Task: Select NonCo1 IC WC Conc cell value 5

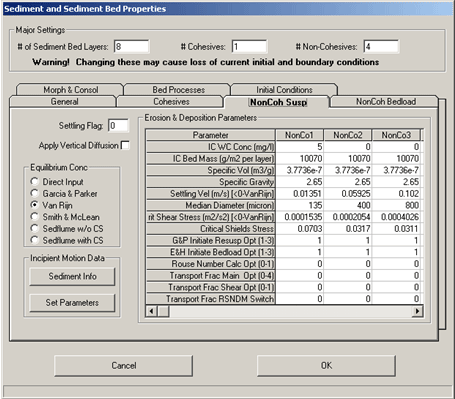Action: (x=299, y=147)
